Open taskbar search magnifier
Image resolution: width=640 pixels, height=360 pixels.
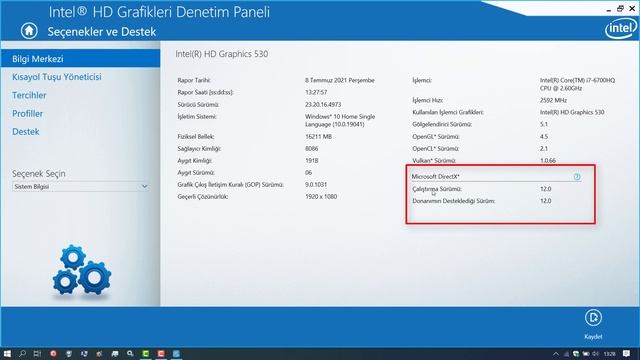click(22, 353)
